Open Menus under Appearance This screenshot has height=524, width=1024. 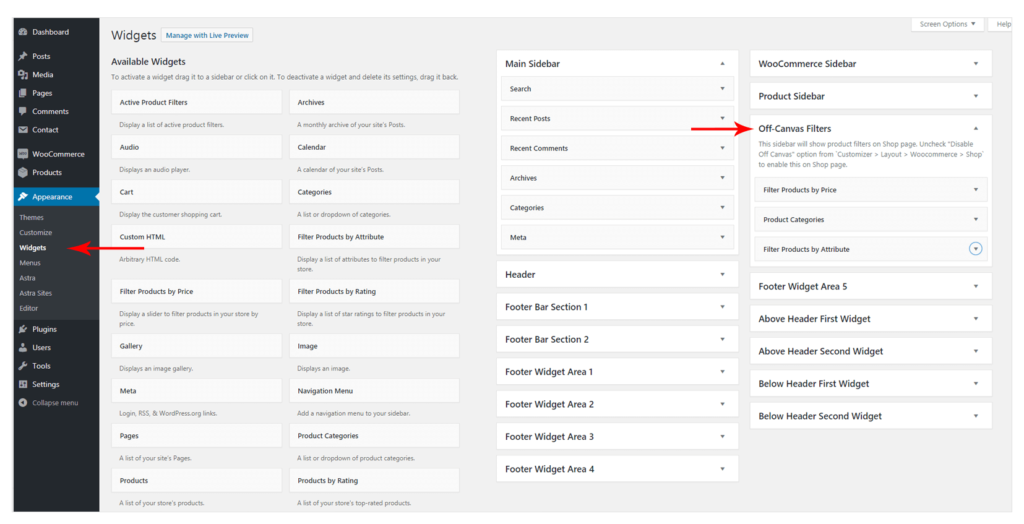click(x=30, y=263)
